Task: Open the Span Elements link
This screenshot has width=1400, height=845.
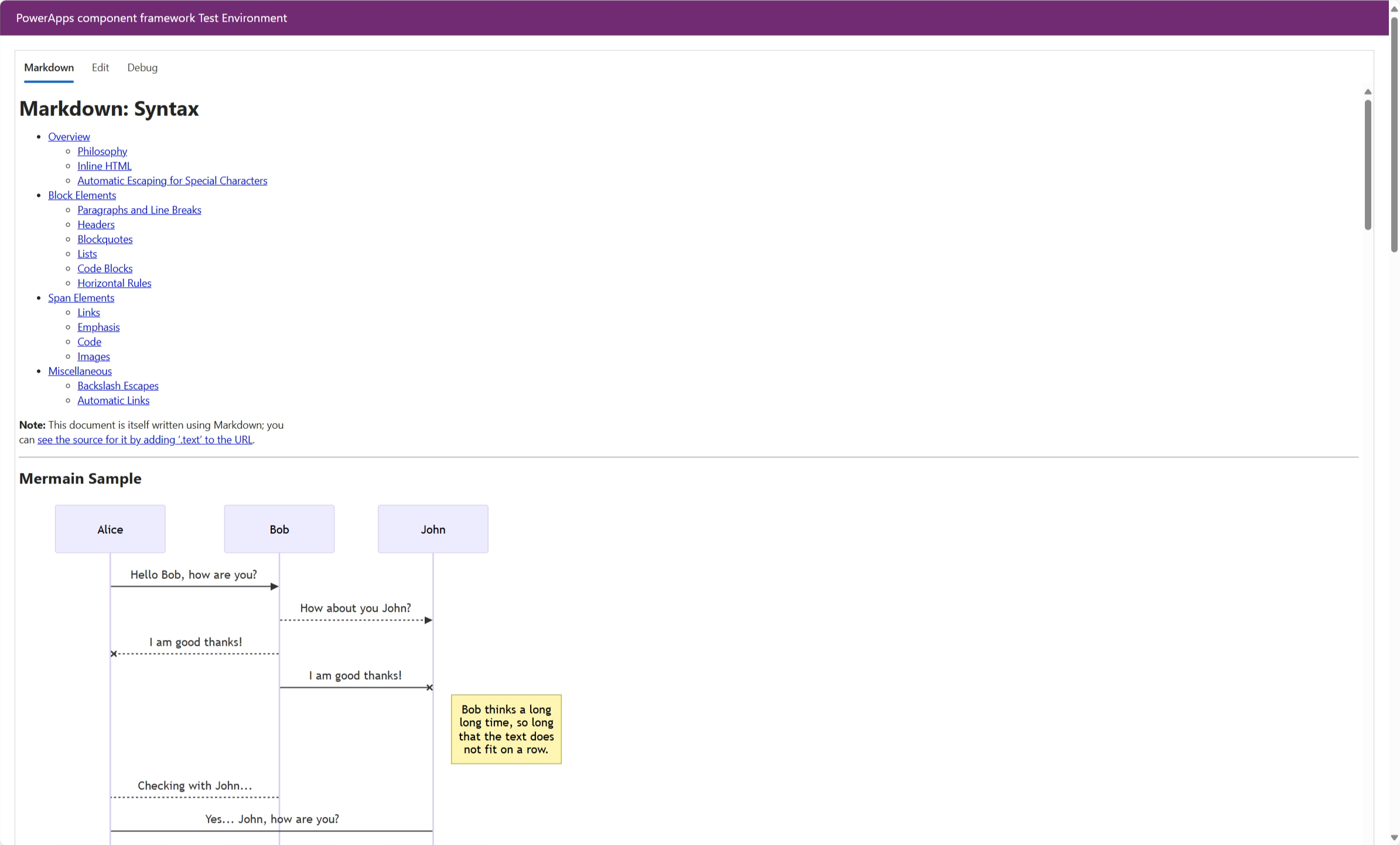Action: click(x=81, y=298)
